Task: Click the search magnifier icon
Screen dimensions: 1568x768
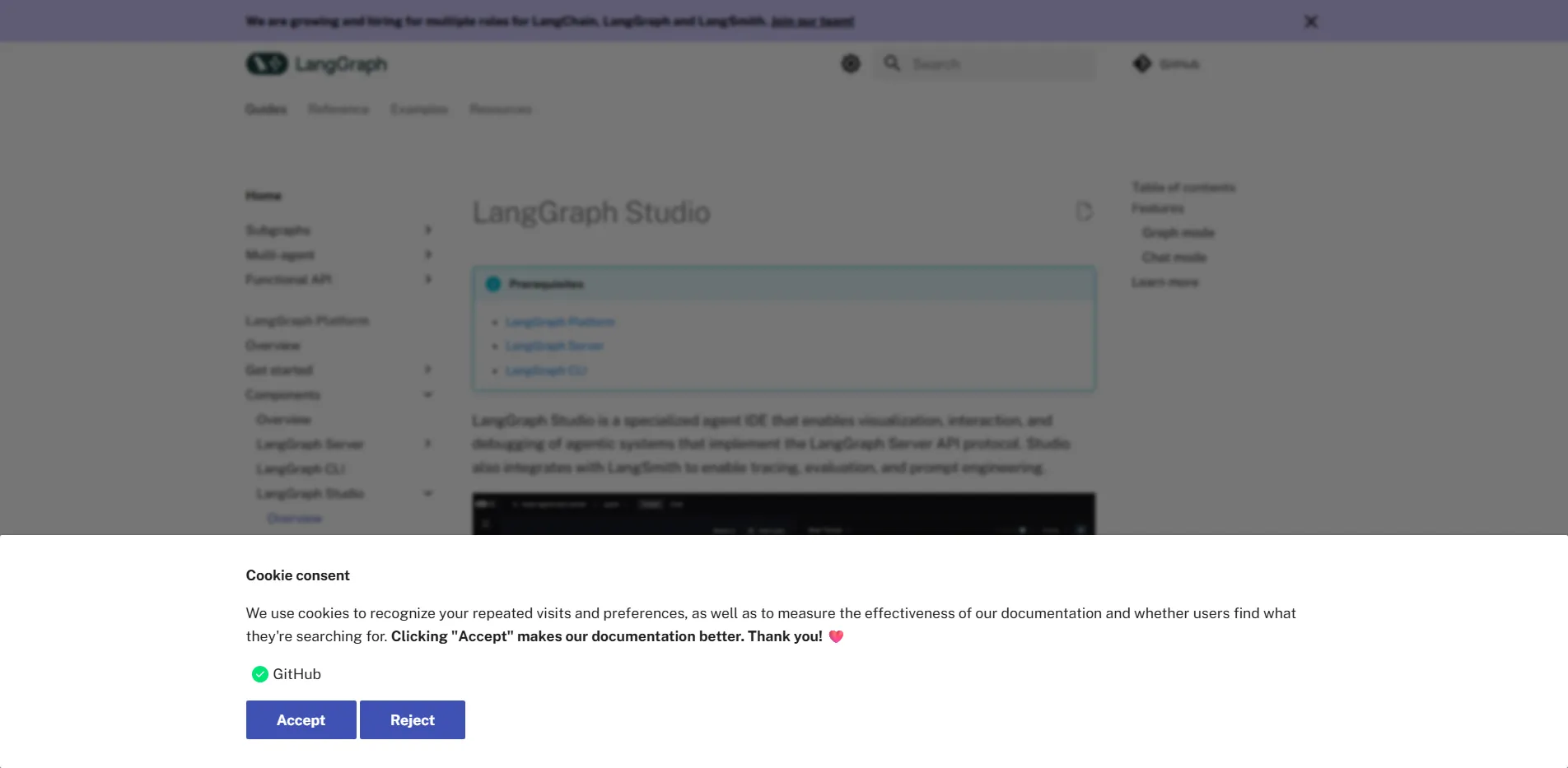Action: [x=893, y=63]
